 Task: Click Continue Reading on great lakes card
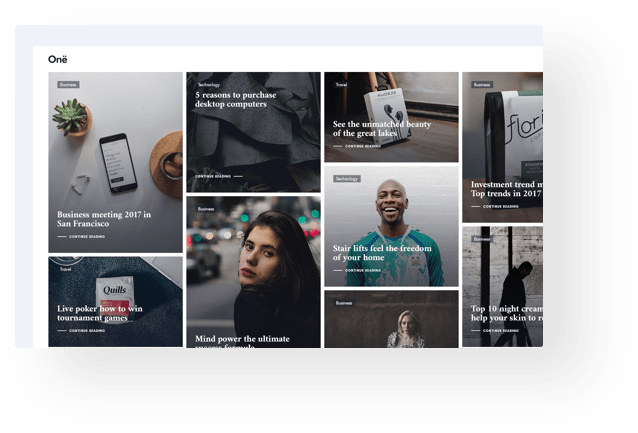click(x=357, y=146)
